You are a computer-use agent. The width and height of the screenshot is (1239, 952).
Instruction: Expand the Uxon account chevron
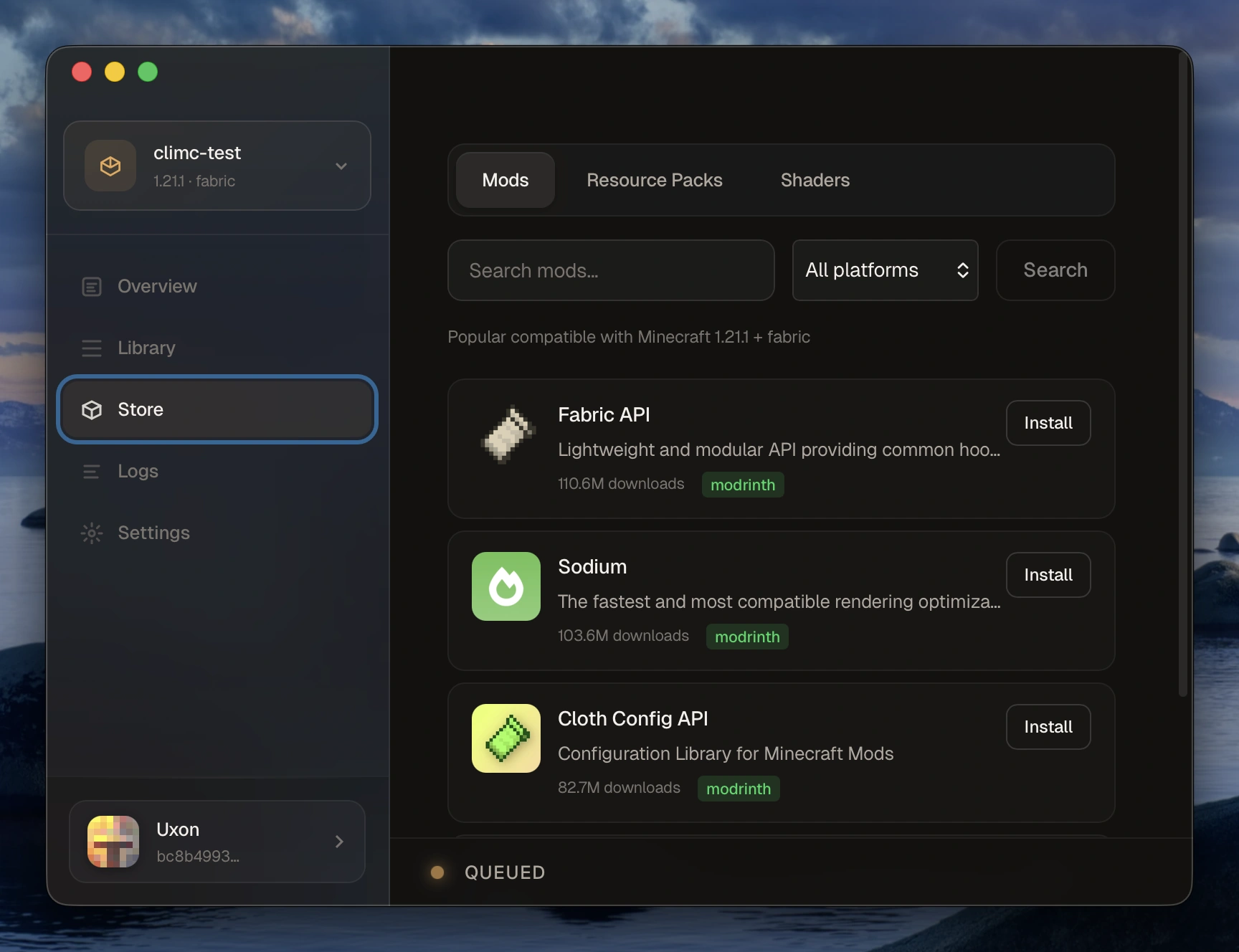[x=338, y=842]
